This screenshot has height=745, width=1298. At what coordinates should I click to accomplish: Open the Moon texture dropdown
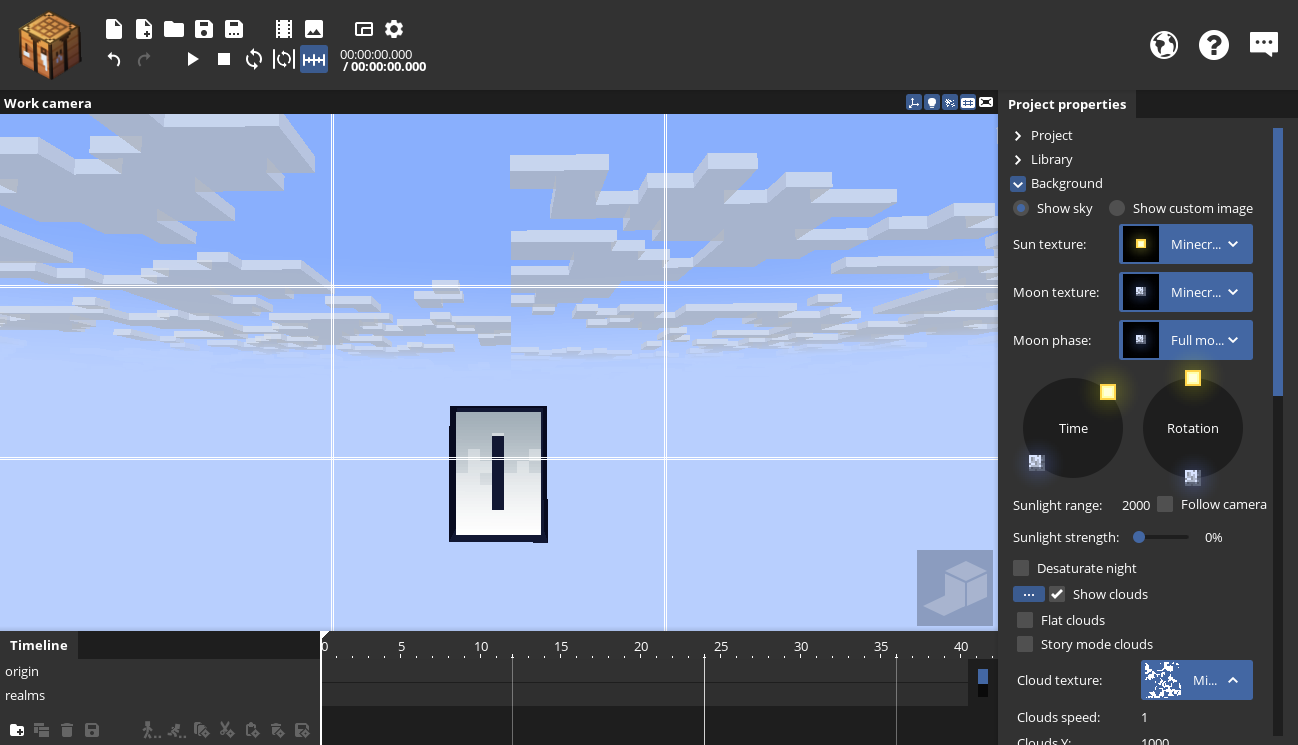pyautogui.click(x=1186, y=292)
